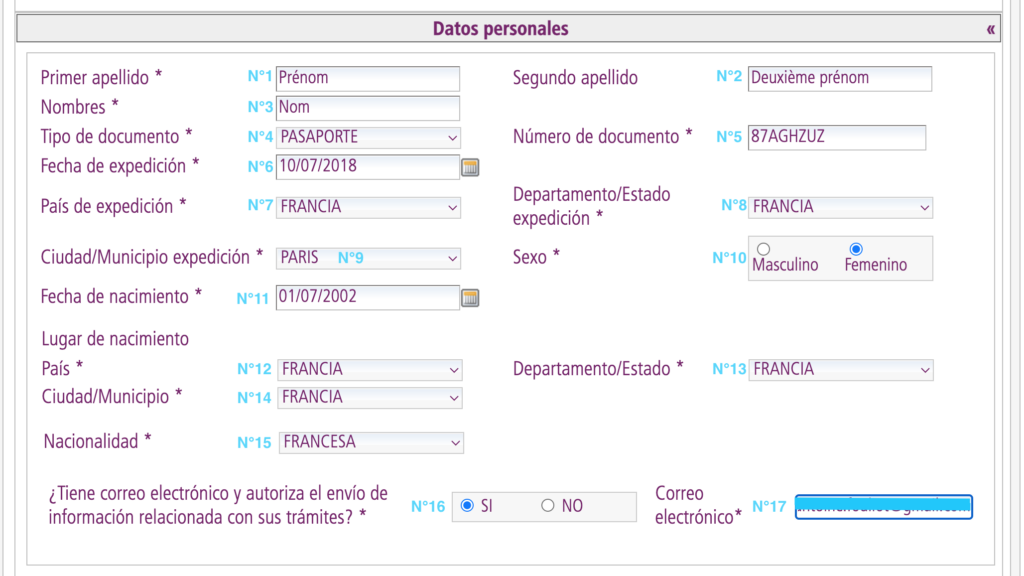1024x576 pixels.
Task: Open birthplace Ciudad/Municipio dropdown
Action: pos(370,398)
